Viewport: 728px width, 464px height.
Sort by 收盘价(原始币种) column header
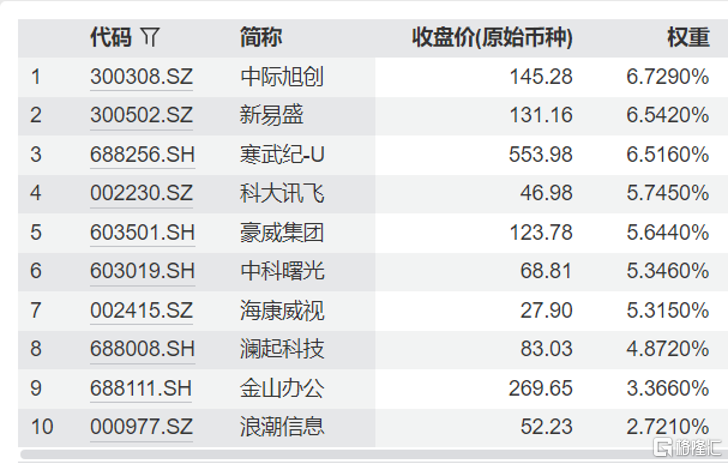492,38
